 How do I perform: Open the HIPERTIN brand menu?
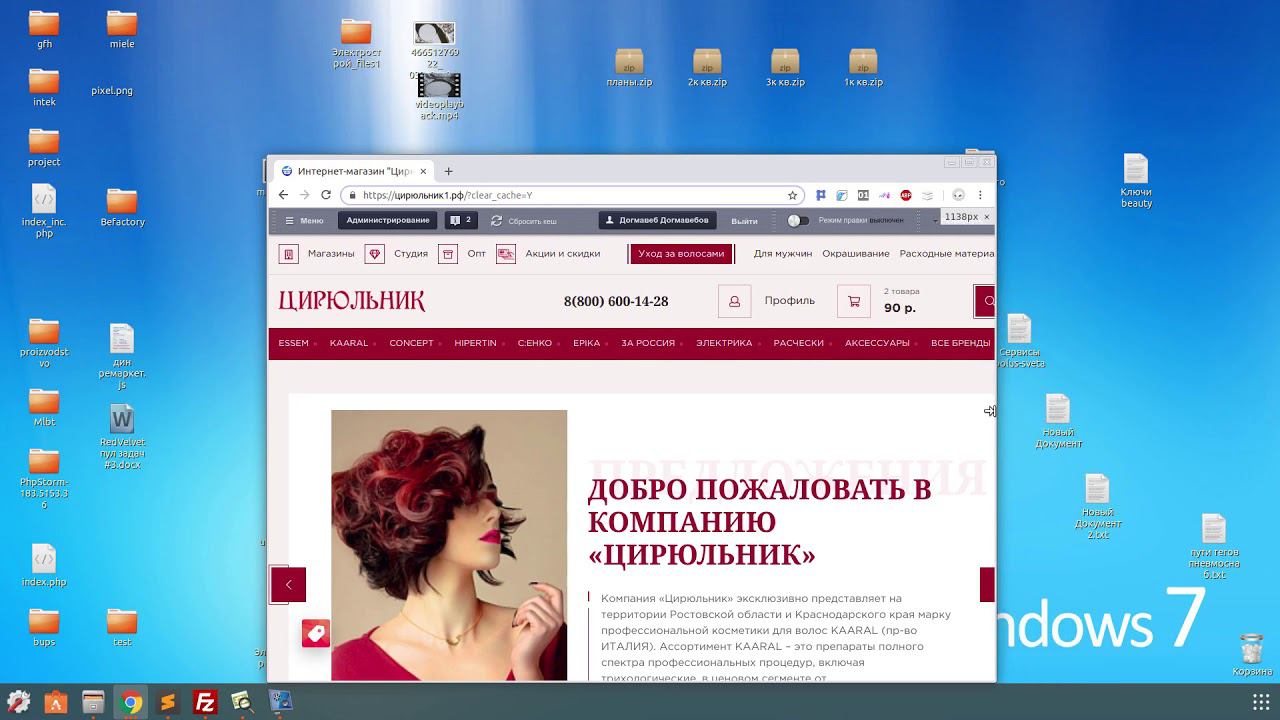[x=475, y=343]
